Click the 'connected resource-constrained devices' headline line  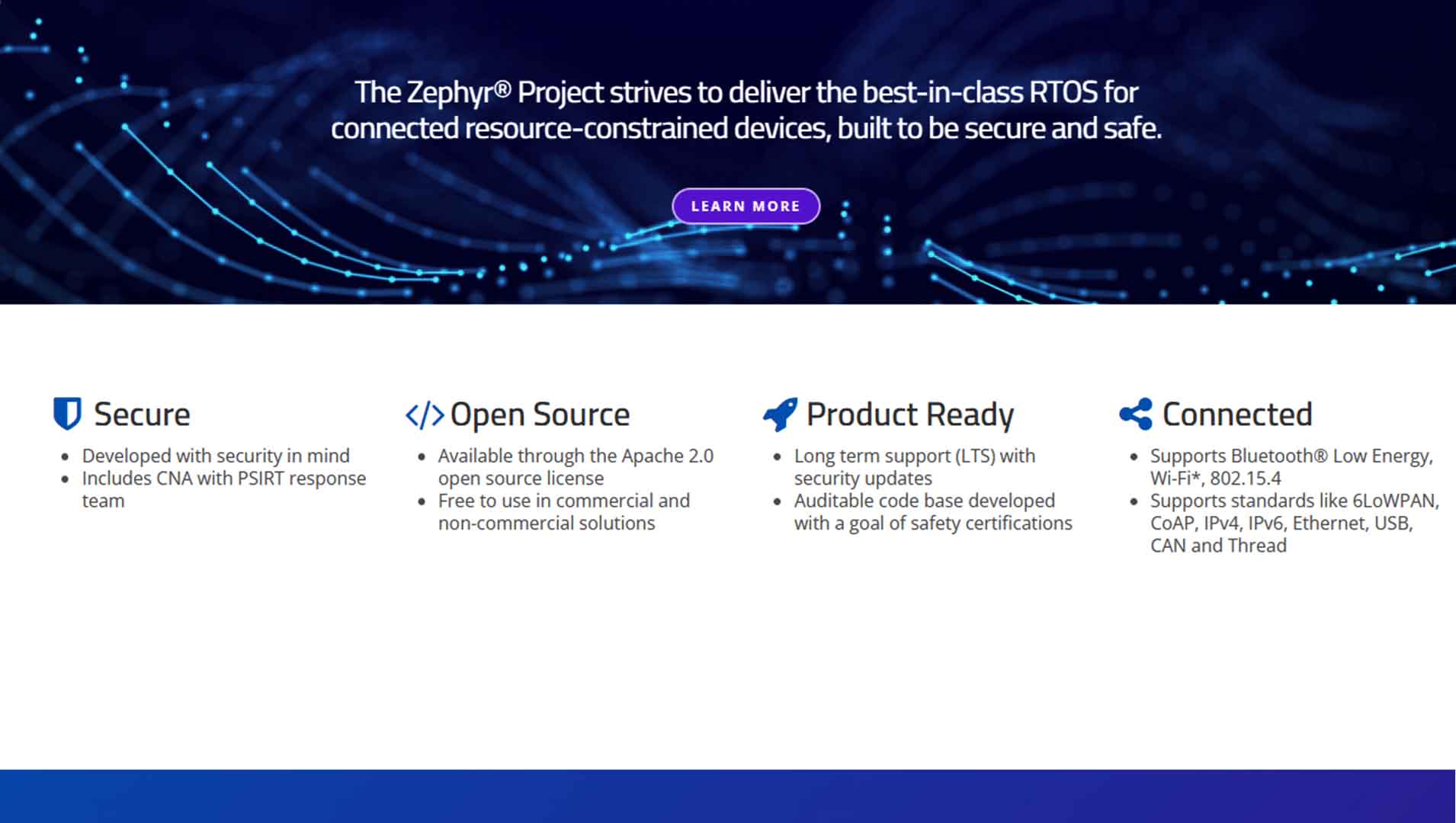click(x=746, y=128)
